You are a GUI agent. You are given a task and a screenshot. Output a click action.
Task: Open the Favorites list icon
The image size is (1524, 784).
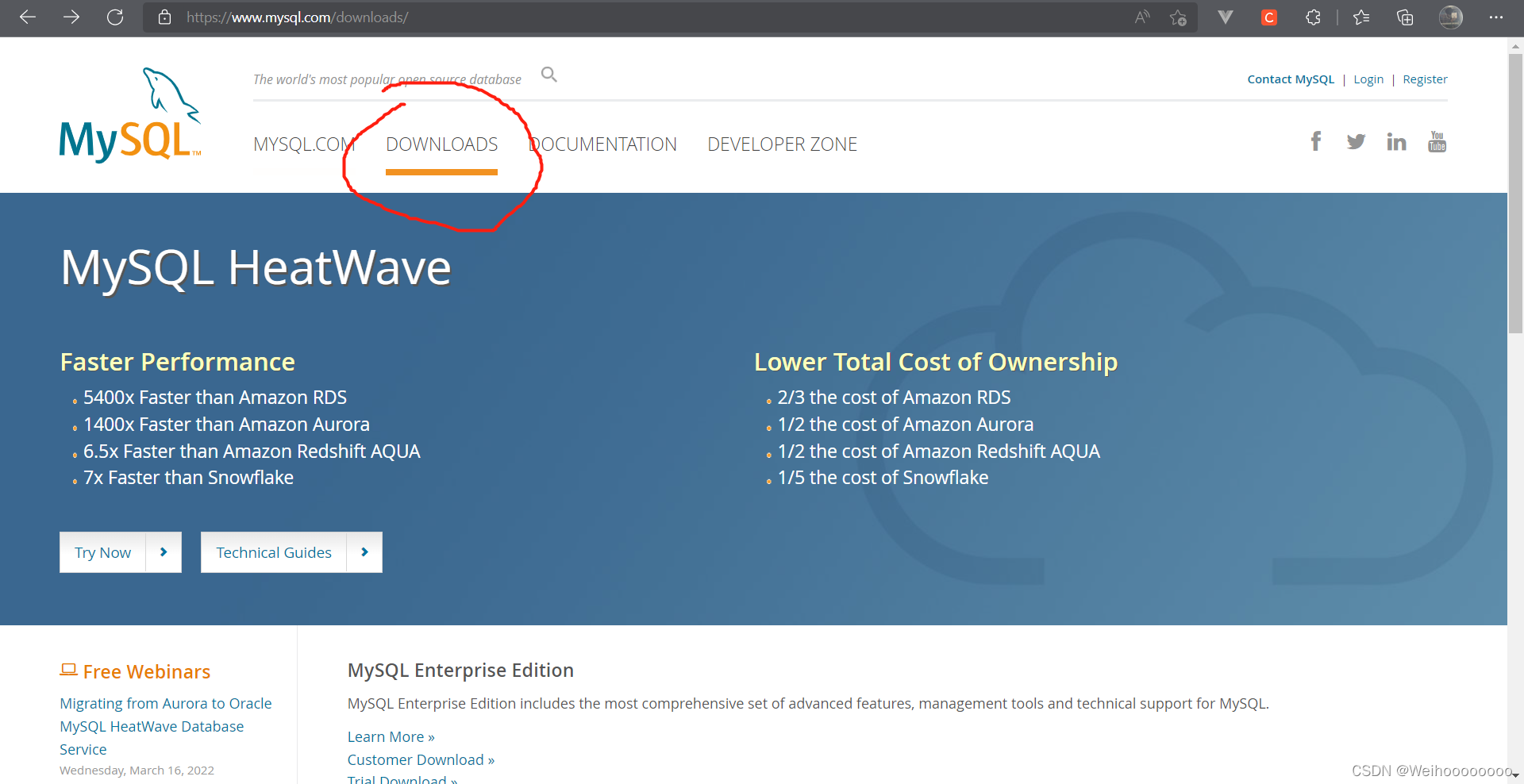click(x=1361, y=17)
